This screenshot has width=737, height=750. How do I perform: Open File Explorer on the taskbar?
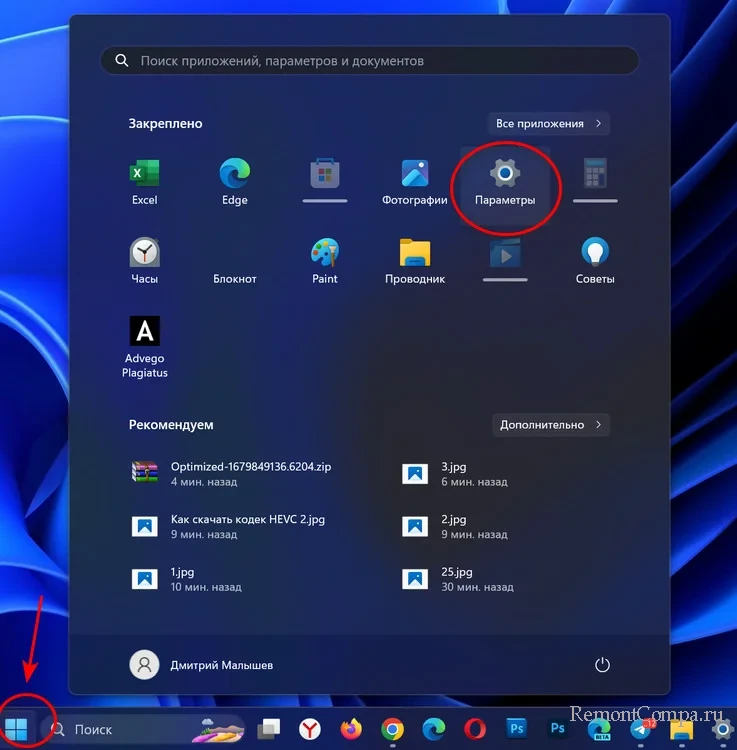[682, 730]
